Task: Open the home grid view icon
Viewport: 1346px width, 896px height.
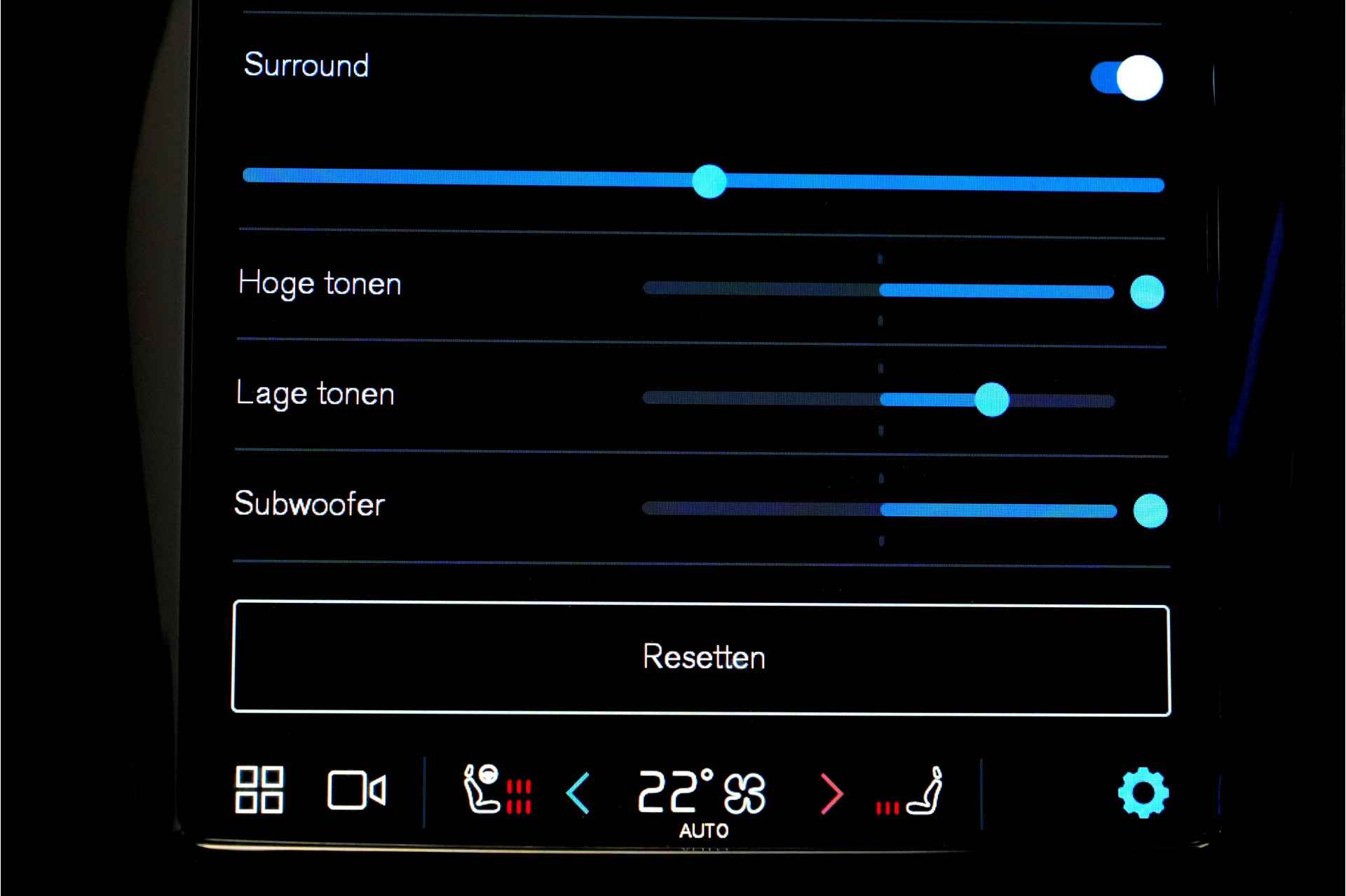Action: [x=259, y=790]
